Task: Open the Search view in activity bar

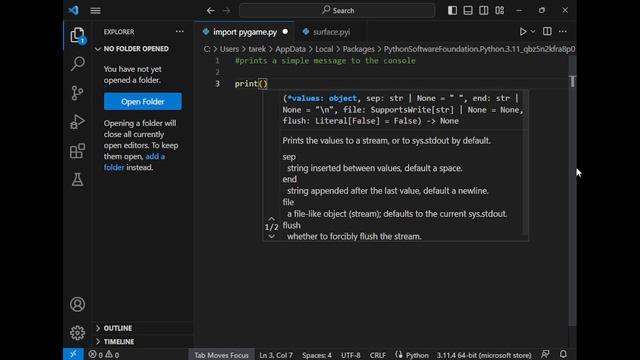Action: click(78, 64)
